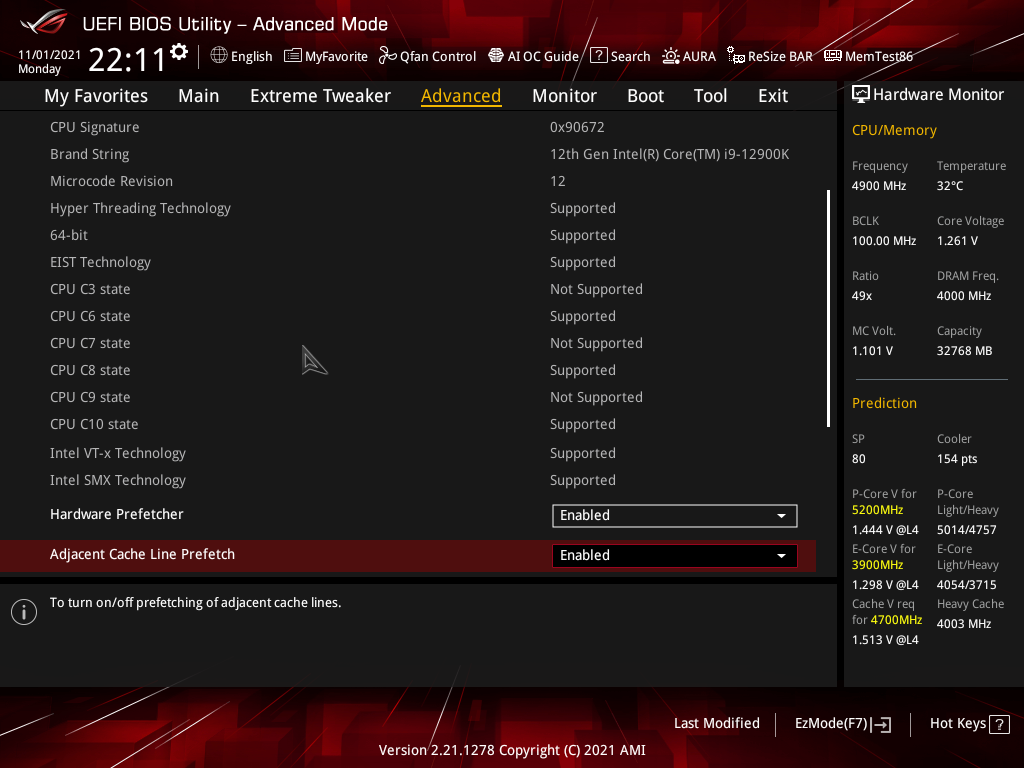This screenshot has height=768, width=1024.
Task: Click the Search question-mark icon
Action: click(x=598, y=56)
